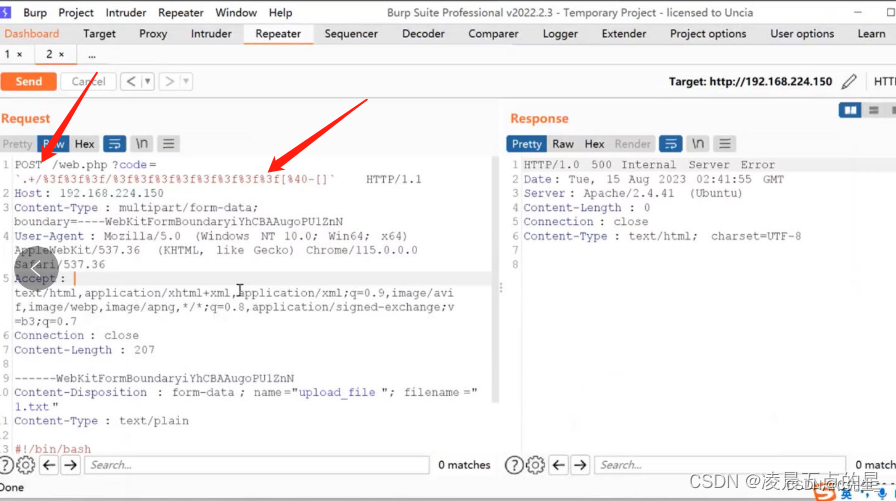Open the Burp menu
896x501 pixels.
click(35, 12)
